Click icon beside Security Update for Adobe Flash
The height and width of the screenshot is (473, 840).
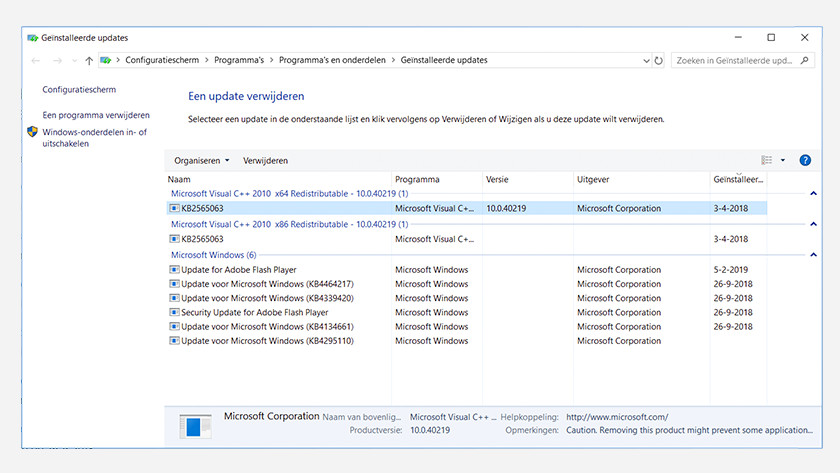(x=174, y=312)
